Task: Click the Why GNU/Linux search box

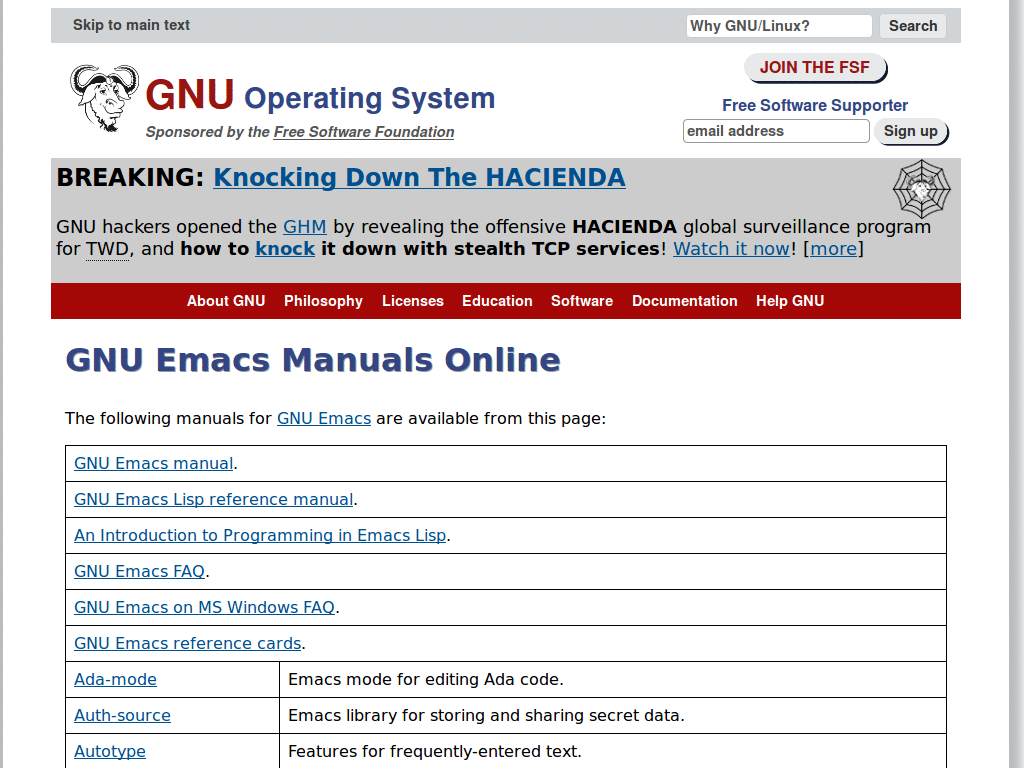Action: [x=779, y=25]
